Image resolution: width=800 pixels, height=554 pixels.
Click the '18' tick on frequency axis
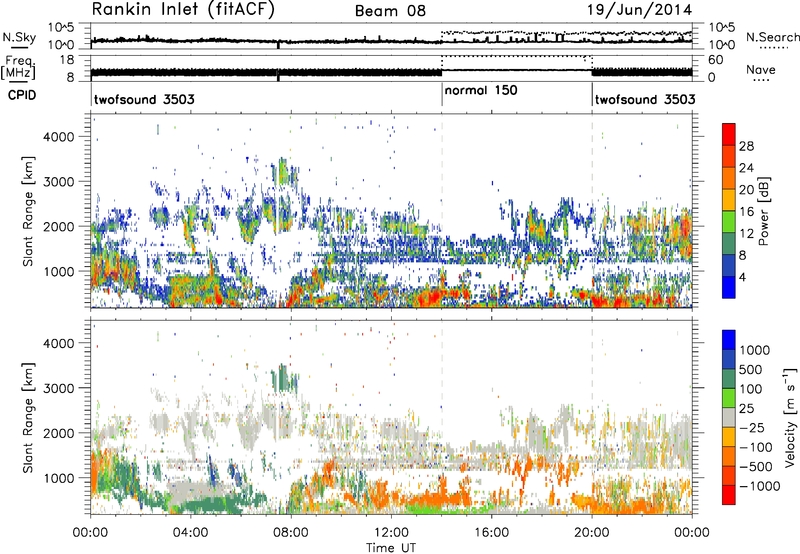67,60
